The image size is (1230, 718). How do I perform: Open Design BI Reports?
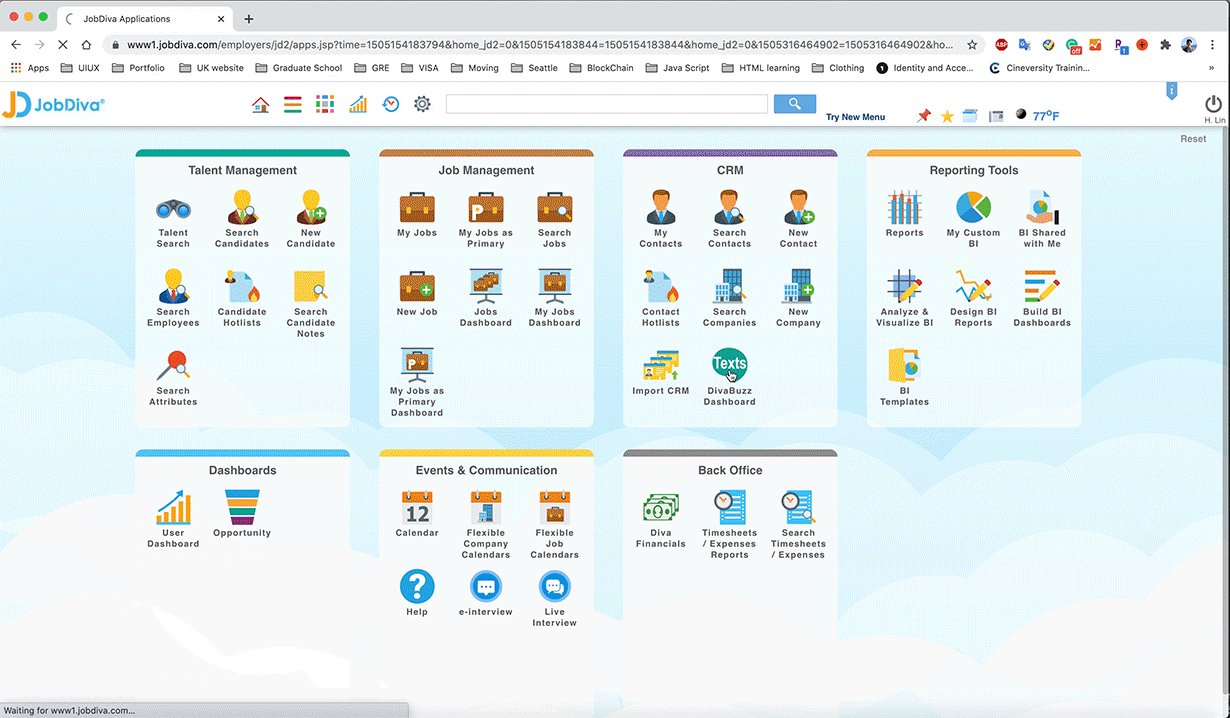point(974,286)
